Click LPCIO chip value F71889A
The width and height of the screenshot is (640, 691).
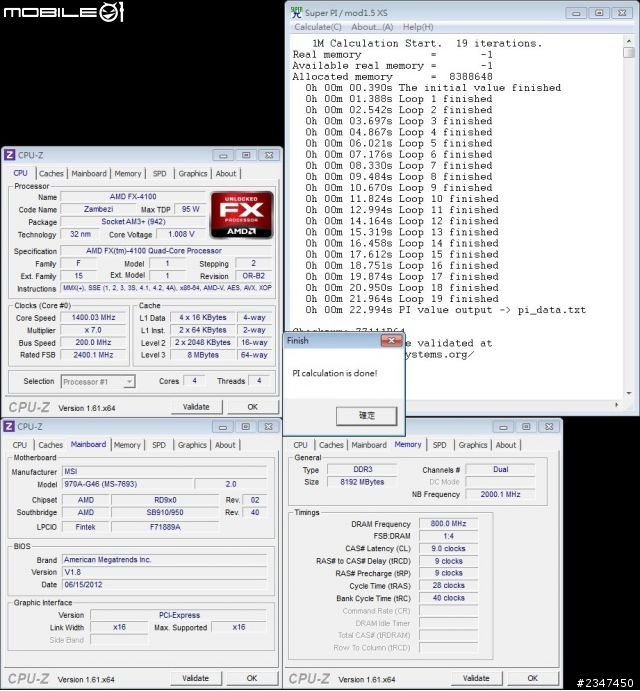tap(165, 527)
